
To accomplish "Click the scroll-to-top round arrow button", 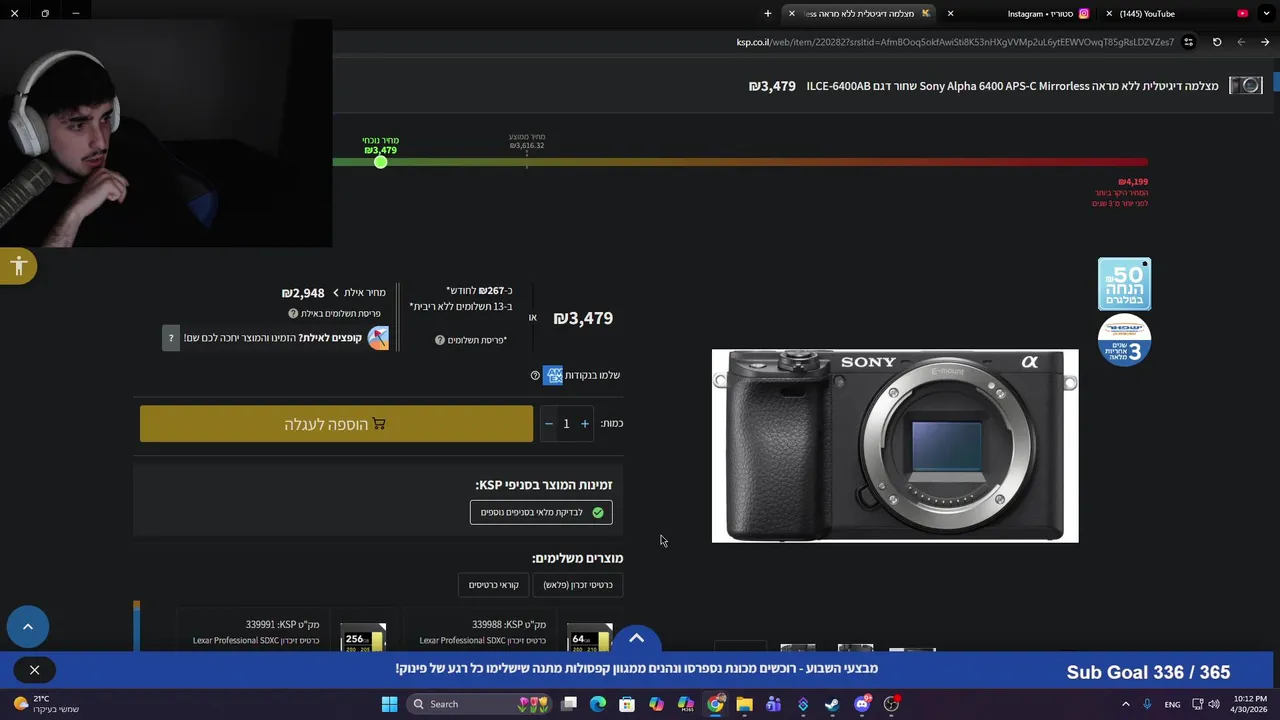I will click(x=28, y=626).
